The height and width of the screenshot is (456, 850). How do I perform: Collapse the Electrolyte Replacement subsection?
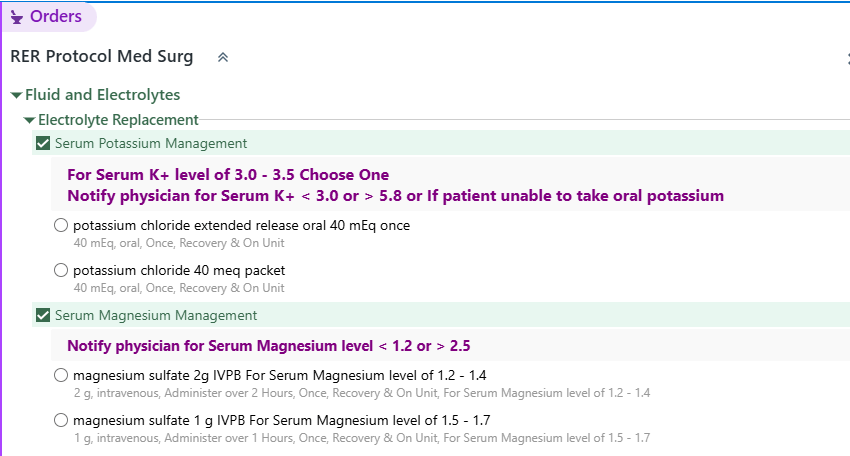coord(29,120)
